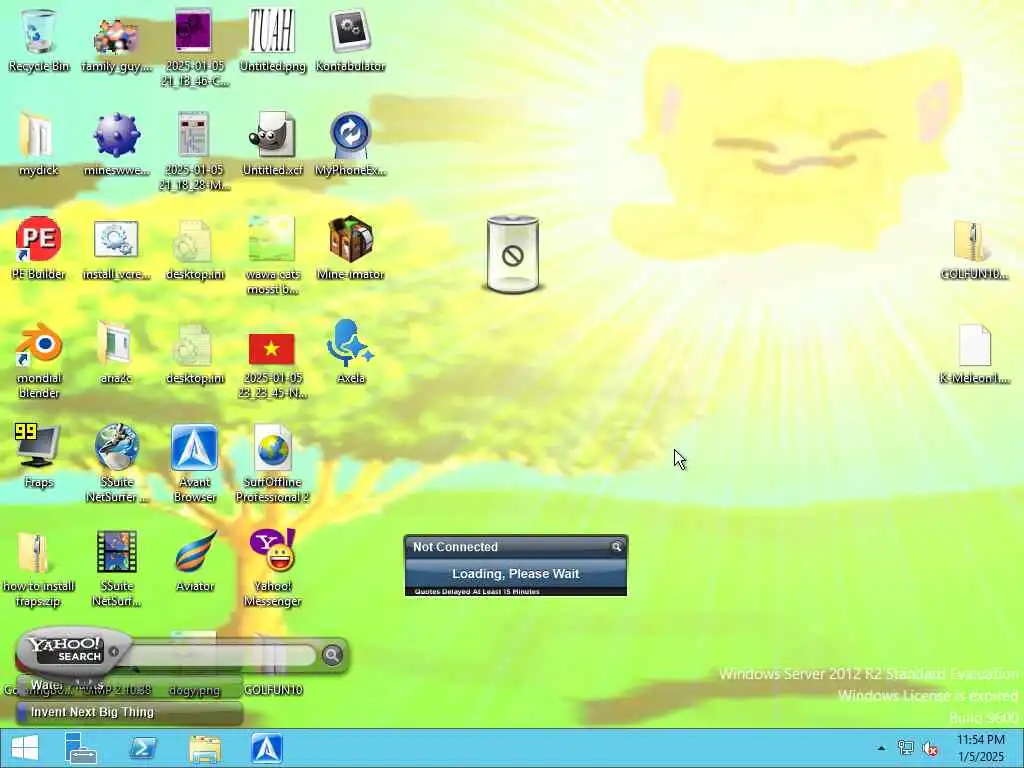Collapse the Yahoo Search widget arrow
The height and width of the screenshot is (768, 1024).
pos(114,652)
